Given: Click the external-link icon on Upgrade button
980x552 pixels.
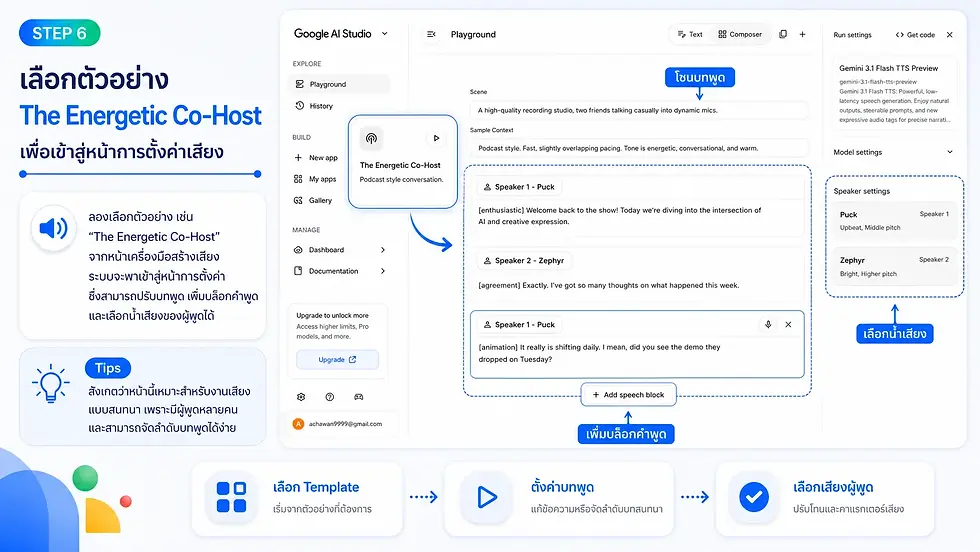Looking at the screenshot, I should 352,359.
